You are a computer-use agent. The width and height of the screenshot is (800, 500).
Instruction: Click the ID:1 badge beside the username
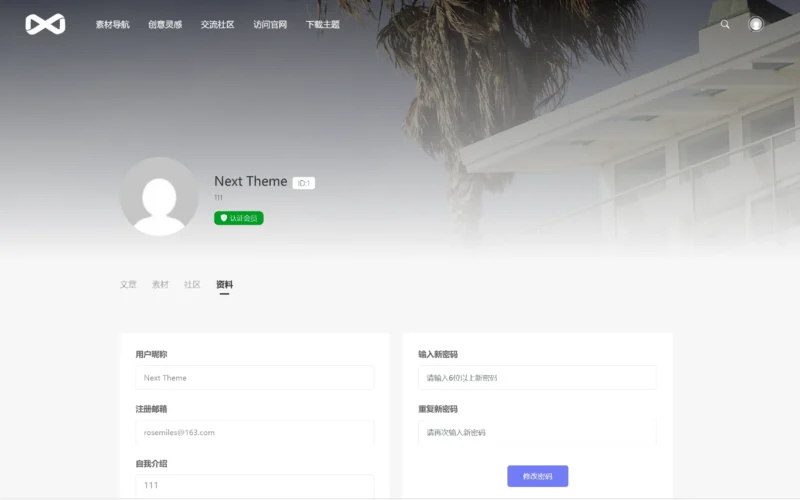tap(304, 183)
